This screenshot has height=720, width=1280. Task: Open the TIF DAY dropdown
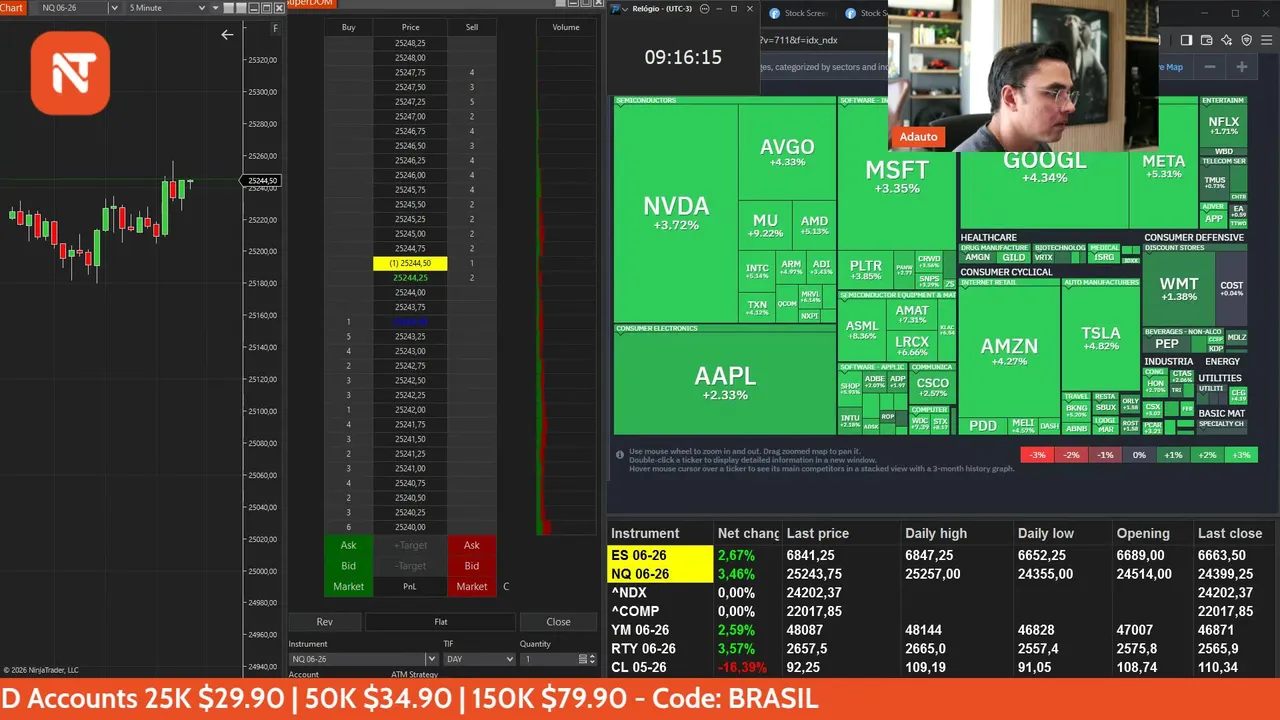point(479,659)
